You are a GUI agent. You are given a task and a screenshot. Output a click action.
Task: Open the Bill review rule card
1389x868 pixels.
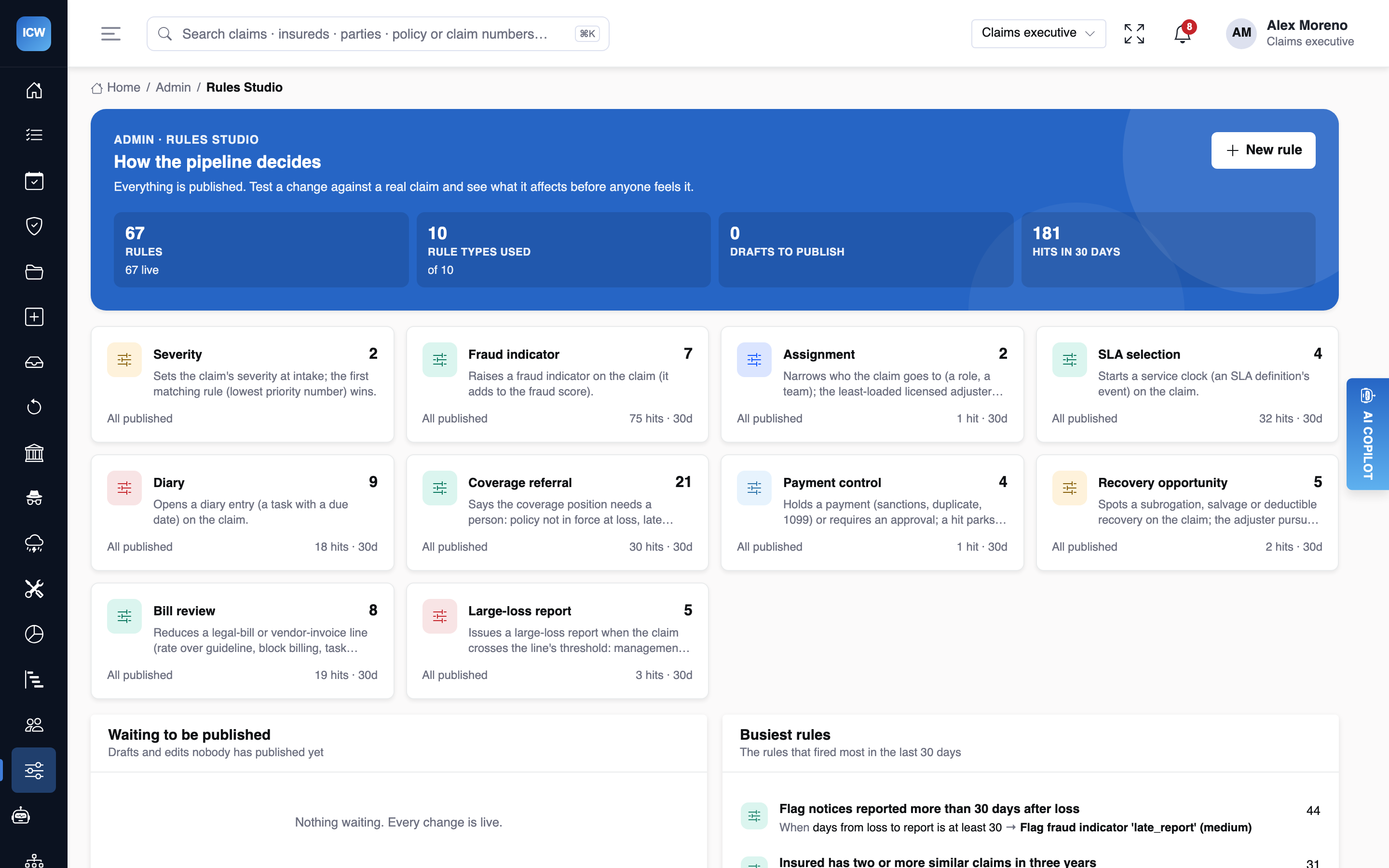point(242,641)
